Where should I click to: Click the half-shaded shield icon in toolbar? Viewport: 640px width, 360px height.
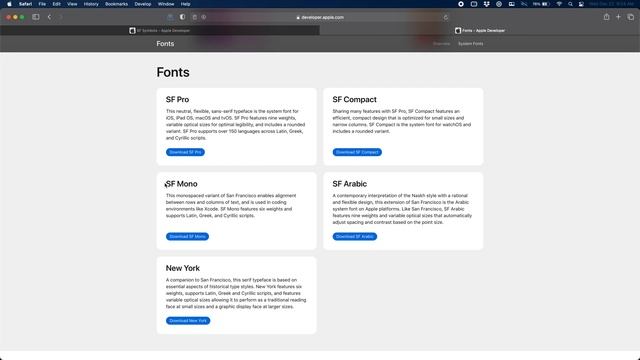pos(182,17)
